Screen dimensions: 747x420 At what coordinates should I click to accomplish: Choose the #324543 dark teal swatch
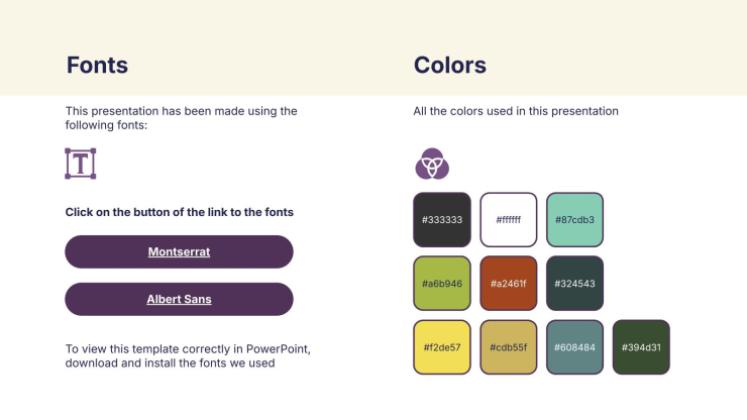click(x=574, y=283)
